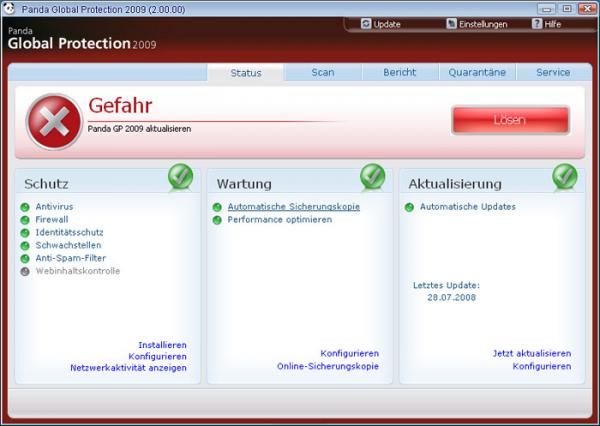Click the red Gefahr danger X icon

pyautogui.click(x=54, y=121)
